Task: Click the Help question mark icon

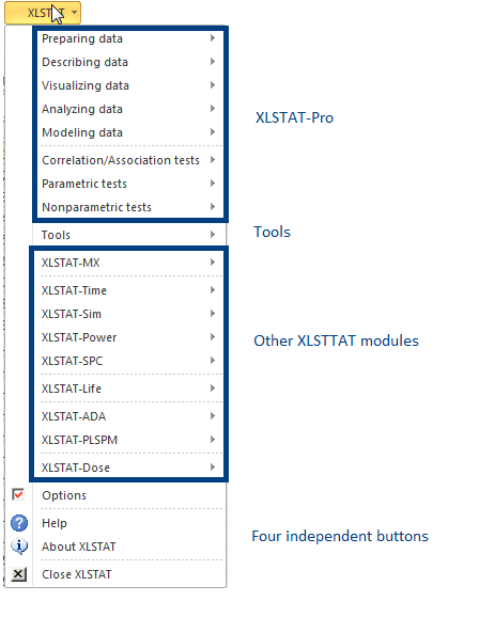Action: pos(19,523)
